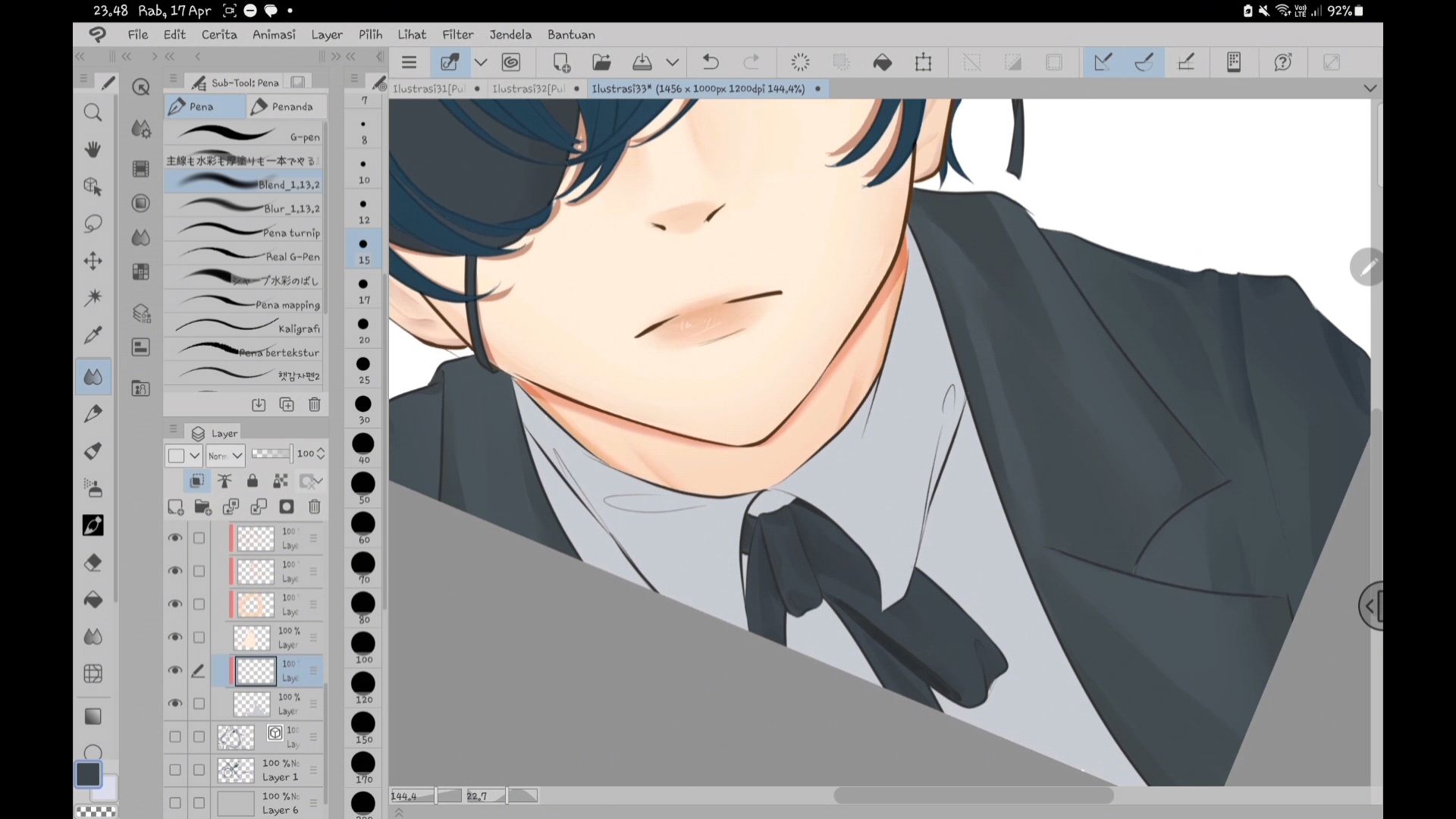
Task: Switch to the Ilustrasi31 canvas tab
Action: point(437,89)
